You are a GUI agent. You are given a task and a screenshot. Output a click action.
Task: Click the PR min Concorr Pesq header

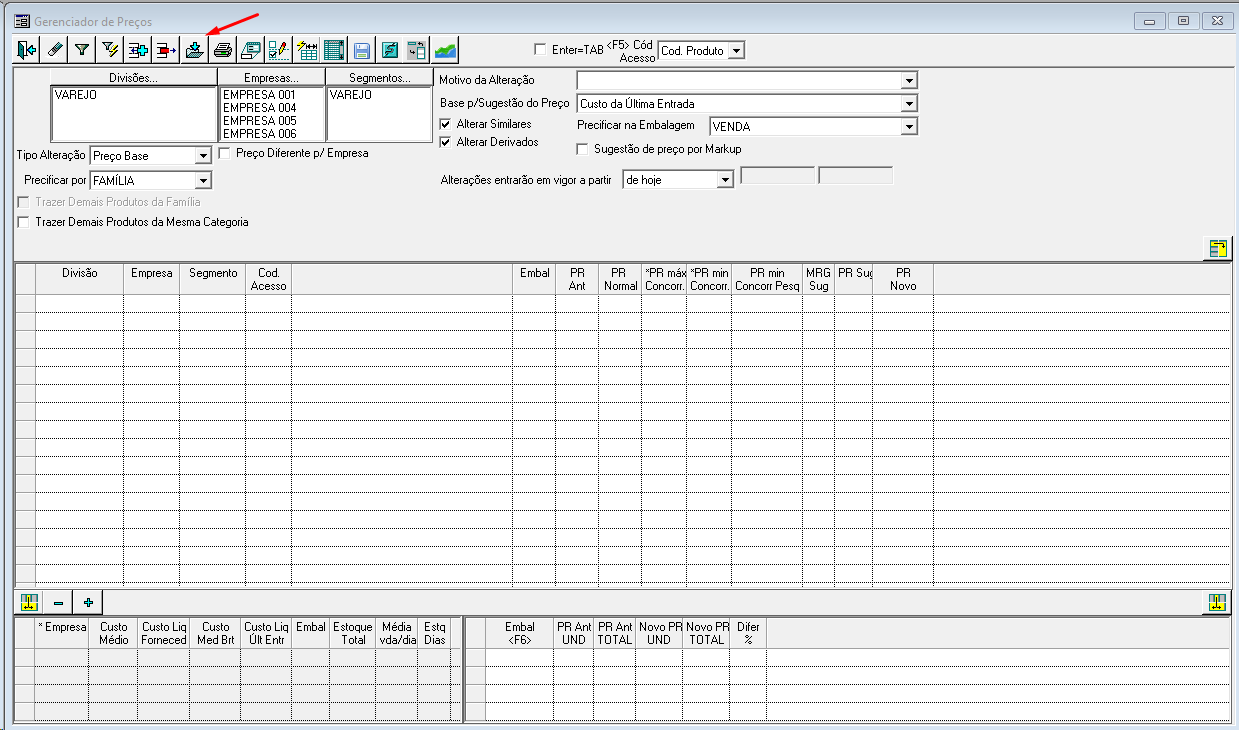767,279
